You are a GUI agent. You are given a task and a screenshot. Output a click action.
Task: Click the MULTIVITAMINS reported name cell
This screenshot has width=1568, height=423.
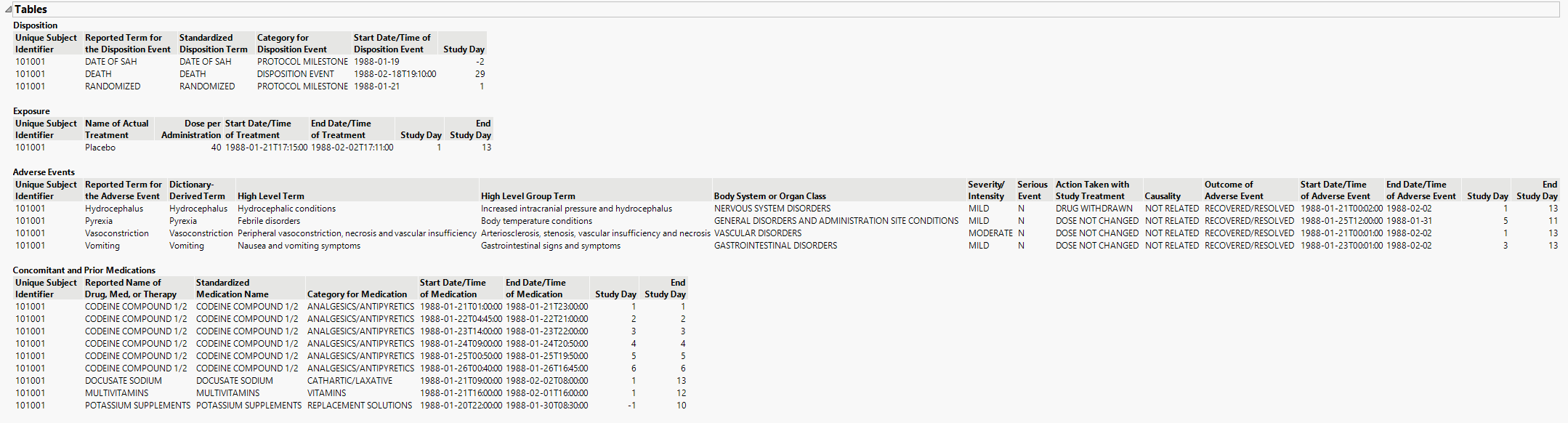[x=116, y=393]
